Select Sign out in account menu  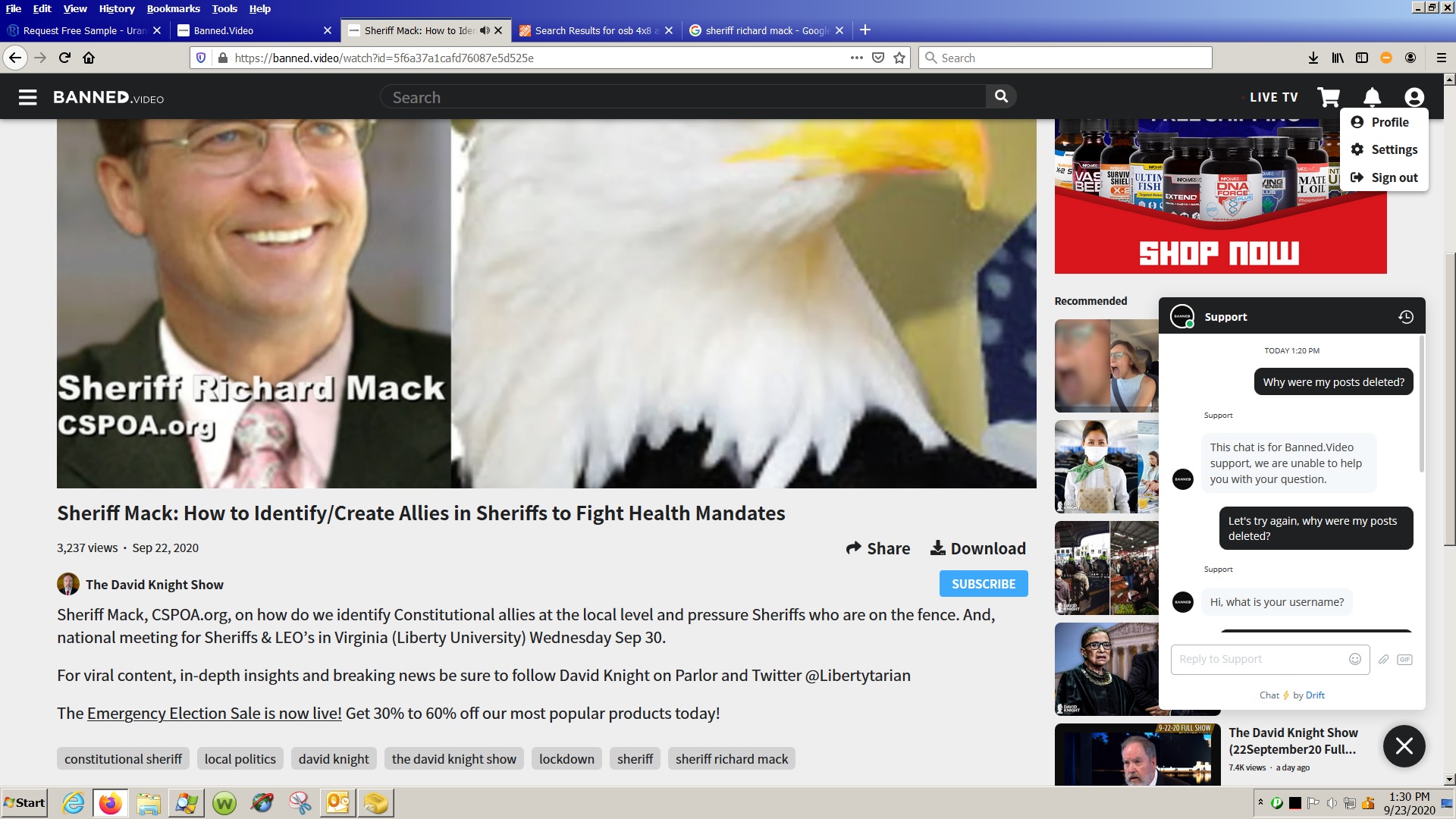(x=1385, y=177)
